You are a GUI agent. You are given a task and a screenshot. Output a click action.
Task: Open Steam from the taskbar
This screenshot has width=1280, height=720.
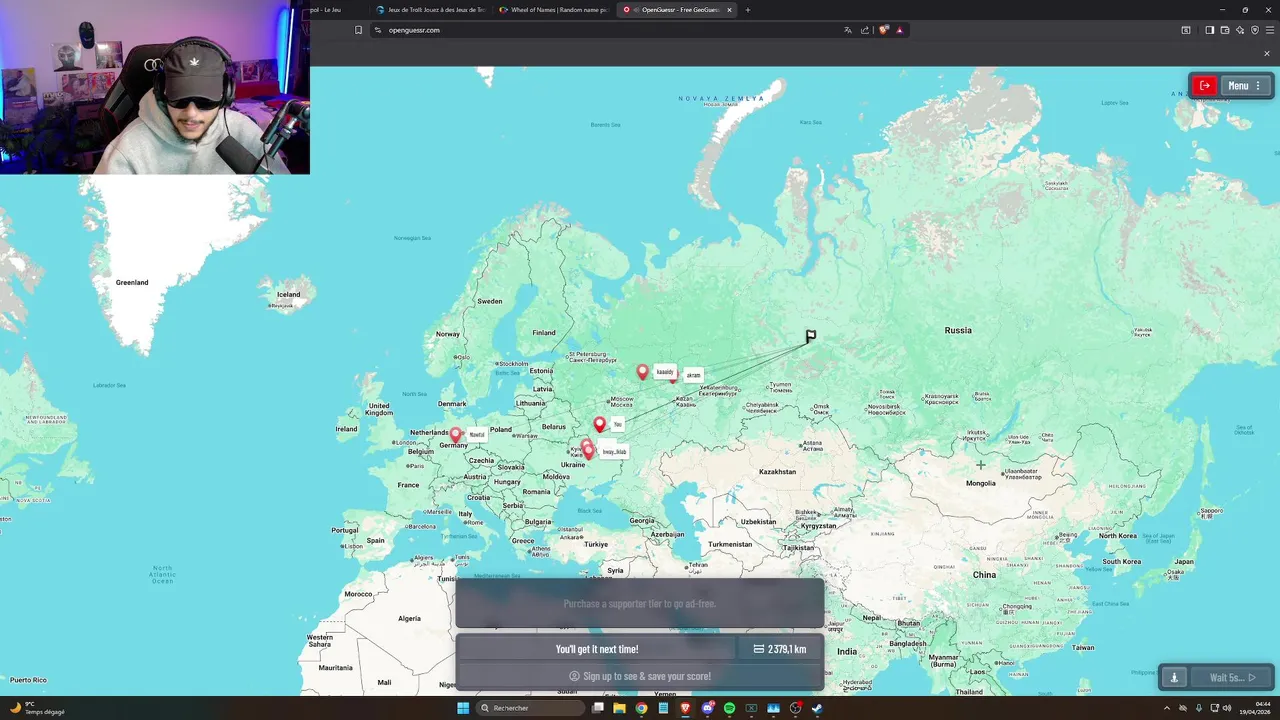pos(817,708)
